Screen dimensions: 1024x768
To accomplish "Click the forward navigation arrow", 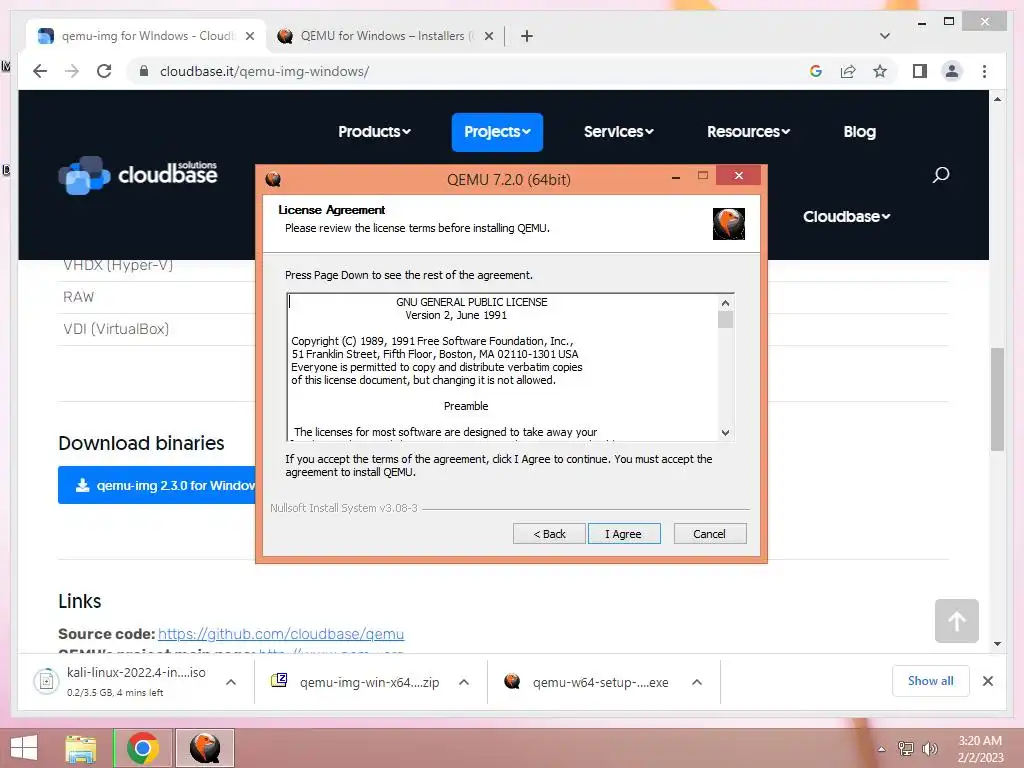I will (72, 71).
